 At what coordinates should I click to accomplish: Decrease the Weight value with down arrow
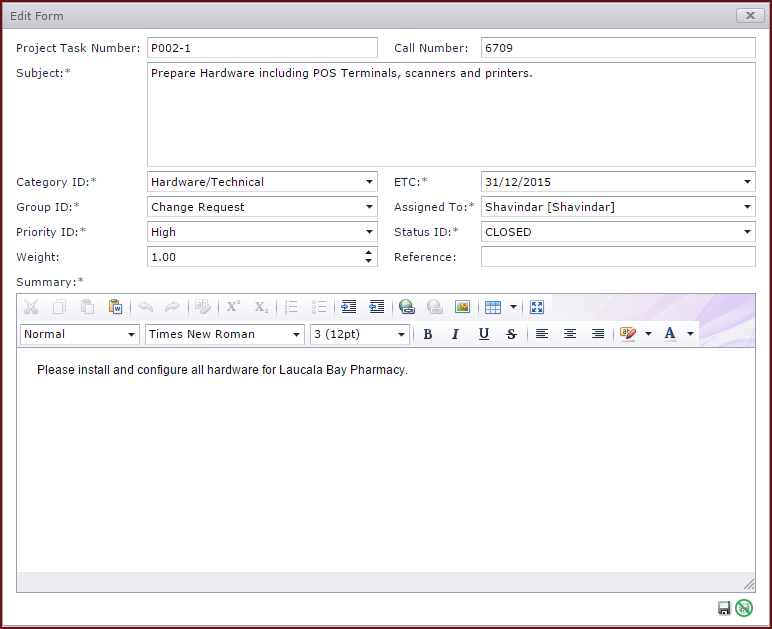click(368, 261)
